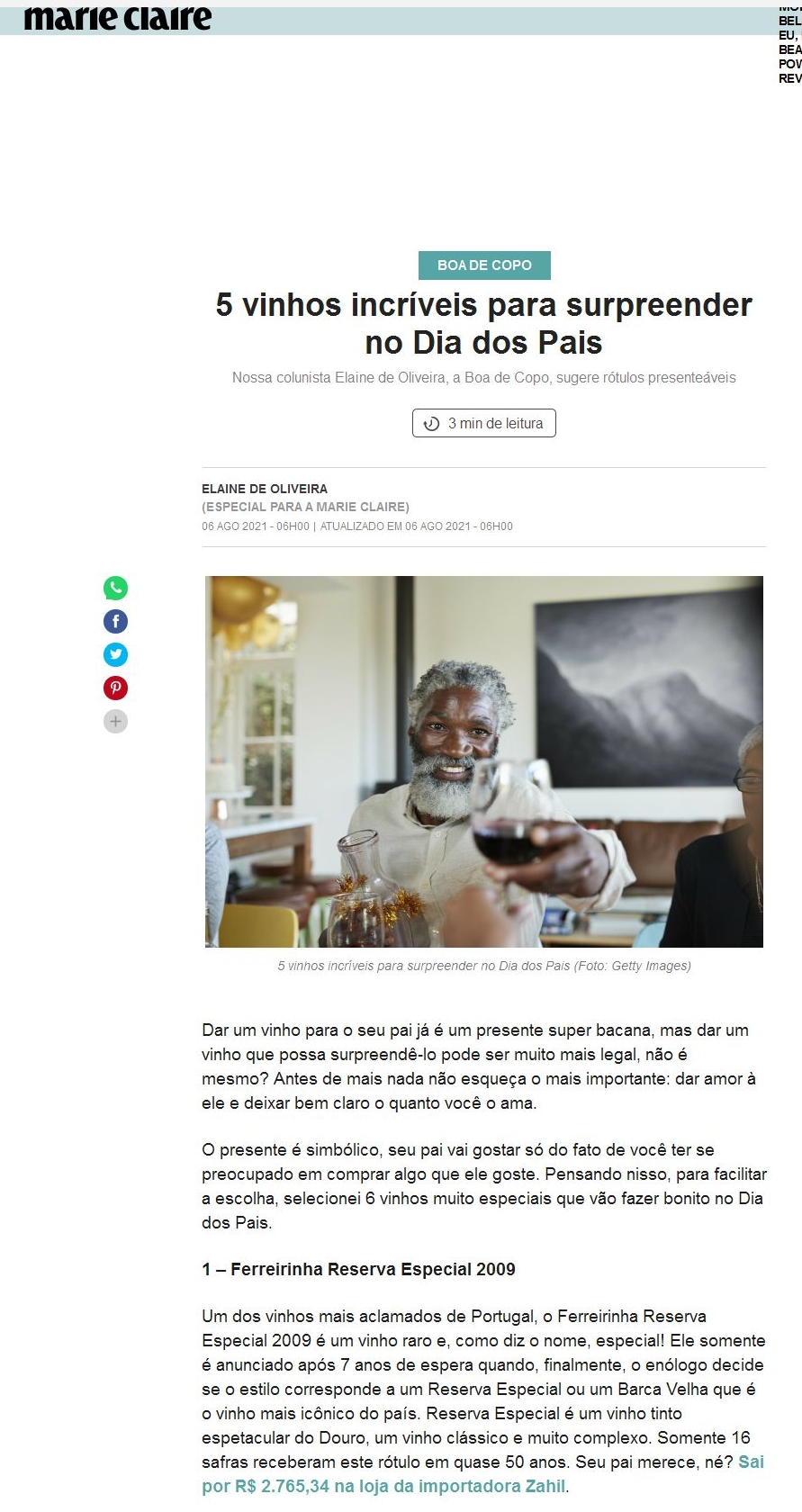The height and width of the screenshot is (1512, 802).
Task: Pin article with Pinterest icon
Action: (x=115, y=688)
